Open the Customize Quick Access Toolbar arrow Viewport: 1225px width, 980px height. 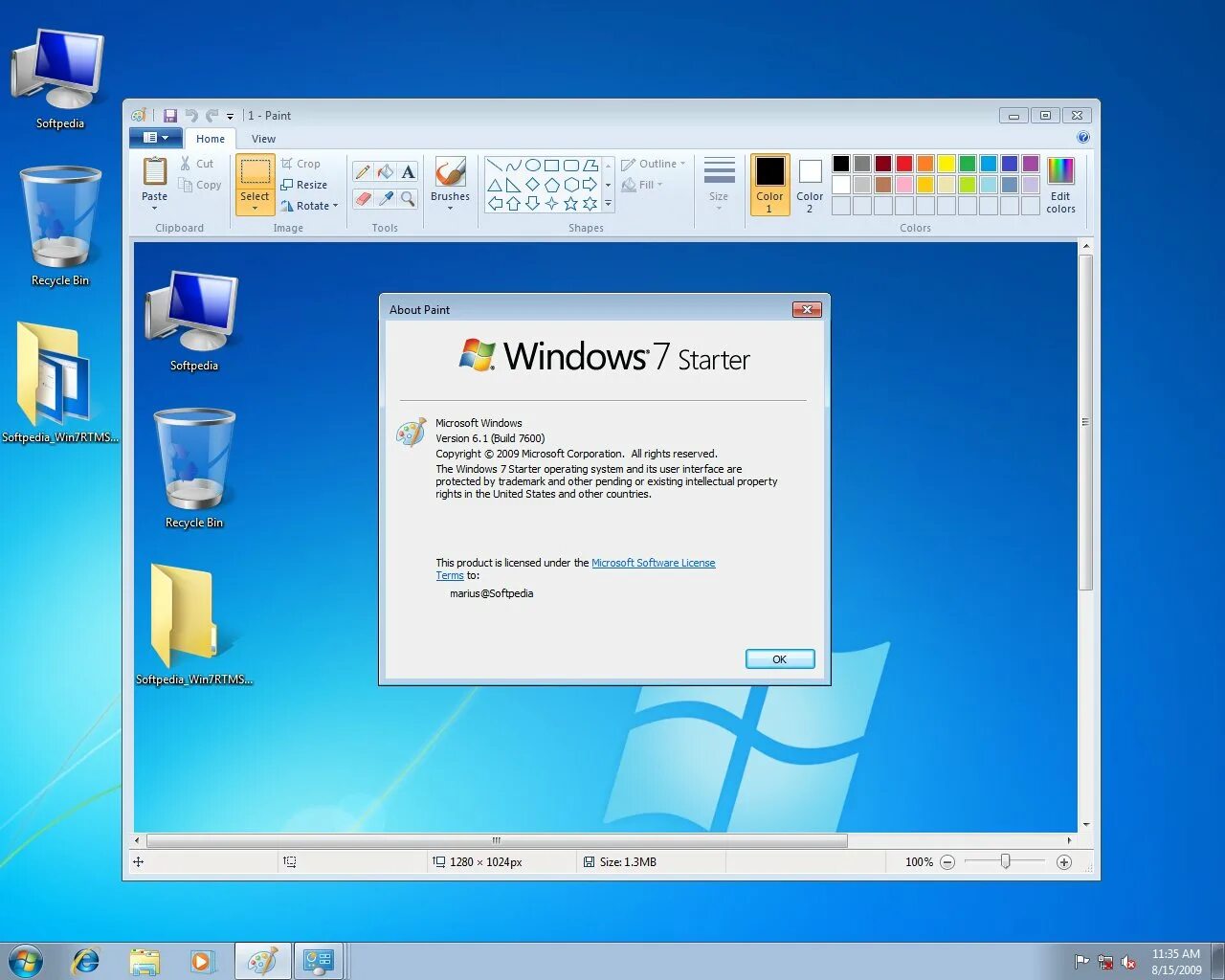tap(230, 117)
